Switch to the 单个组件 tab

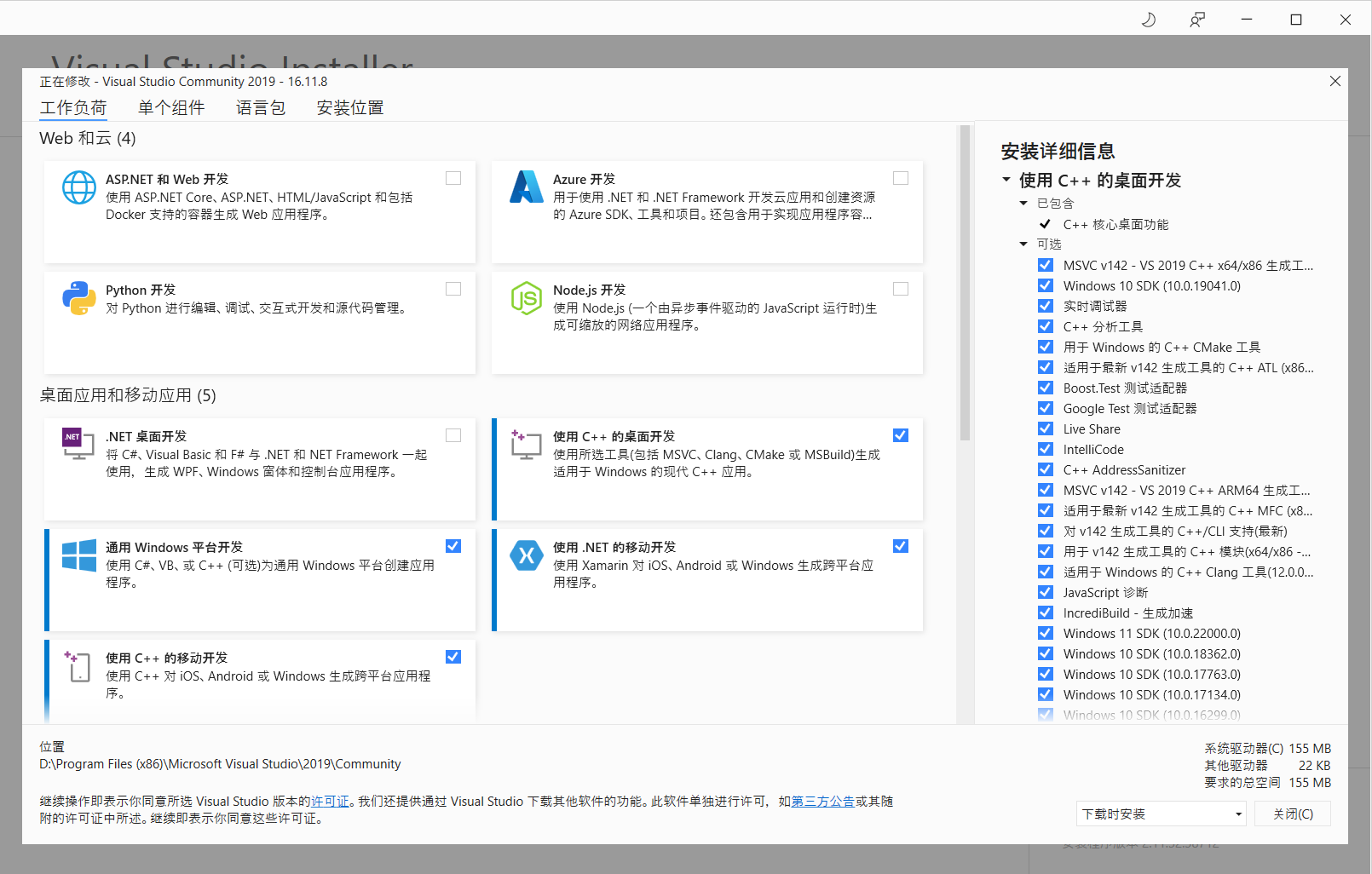click(x=171, y=108)
